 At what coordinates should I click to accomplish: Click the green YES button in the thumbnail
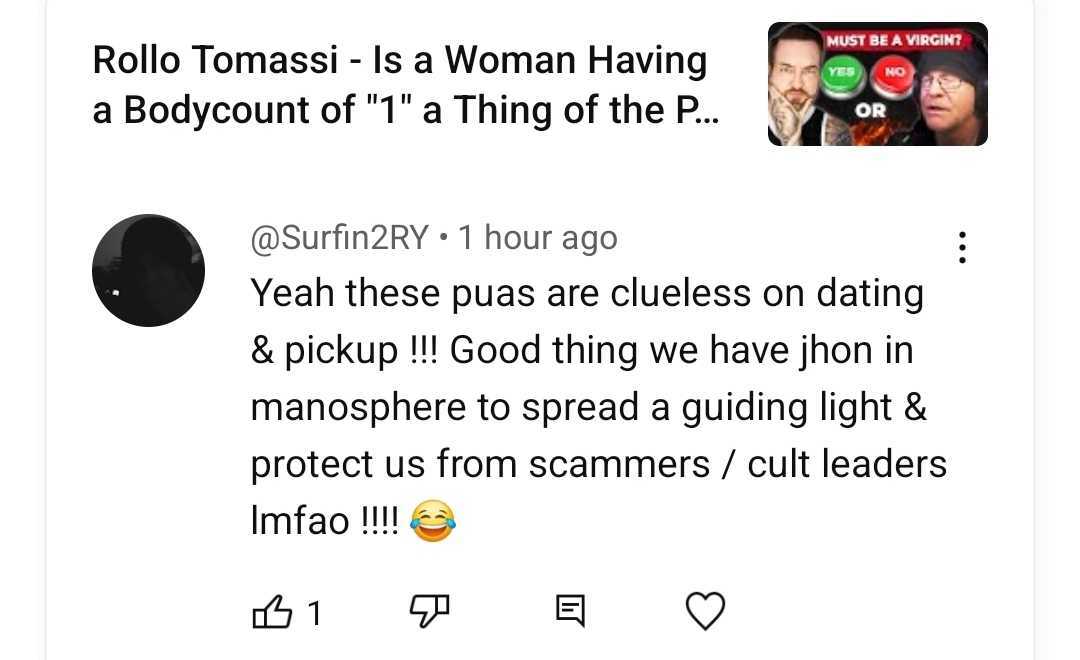coord(840,74)
